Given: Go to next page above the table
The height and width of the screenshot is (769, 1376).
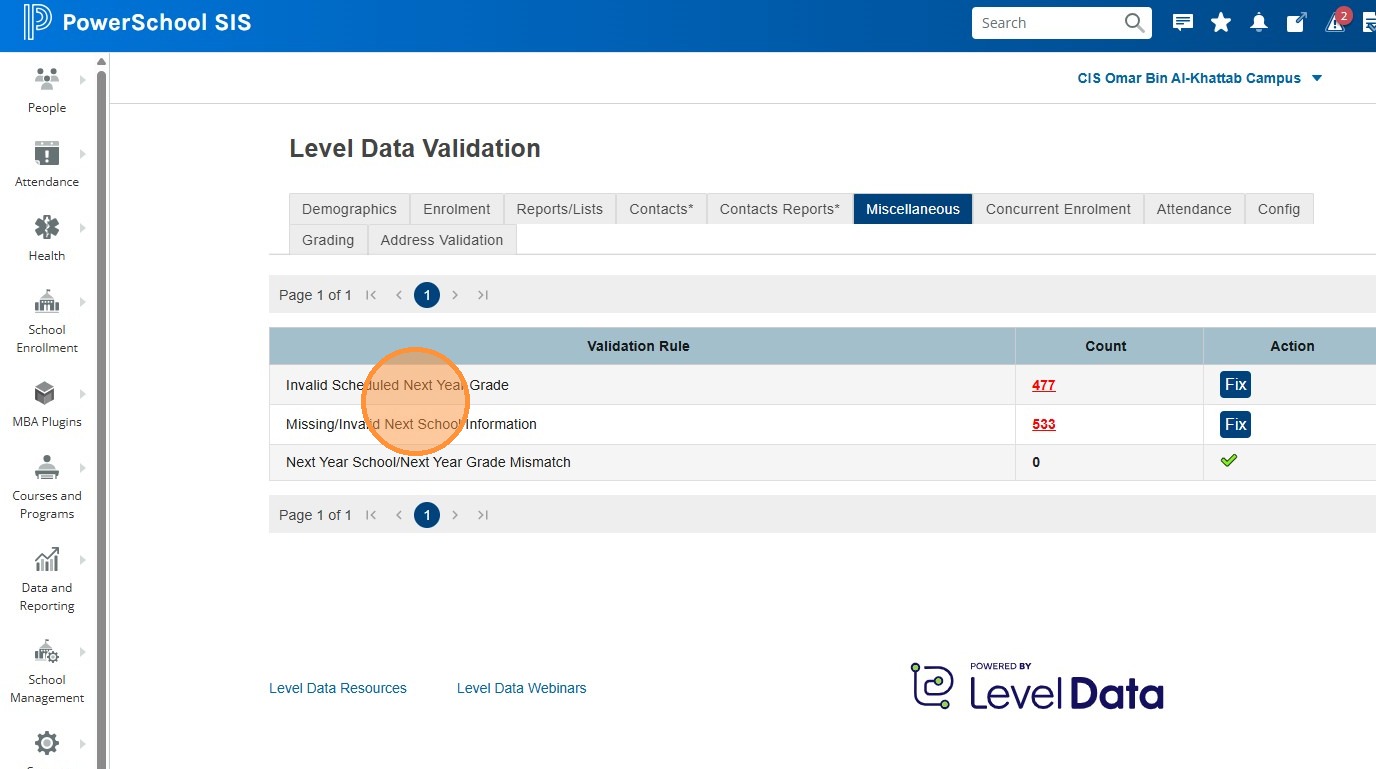Looking at the screenshot, I should point(455,295).
